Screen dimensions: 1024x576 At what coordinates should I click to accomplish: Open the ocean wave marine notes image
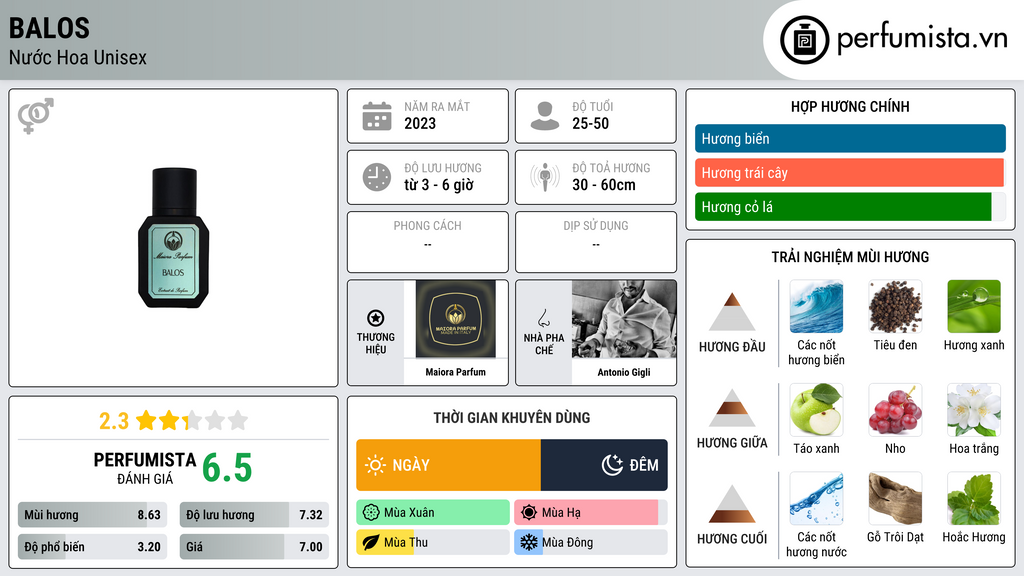816,306
